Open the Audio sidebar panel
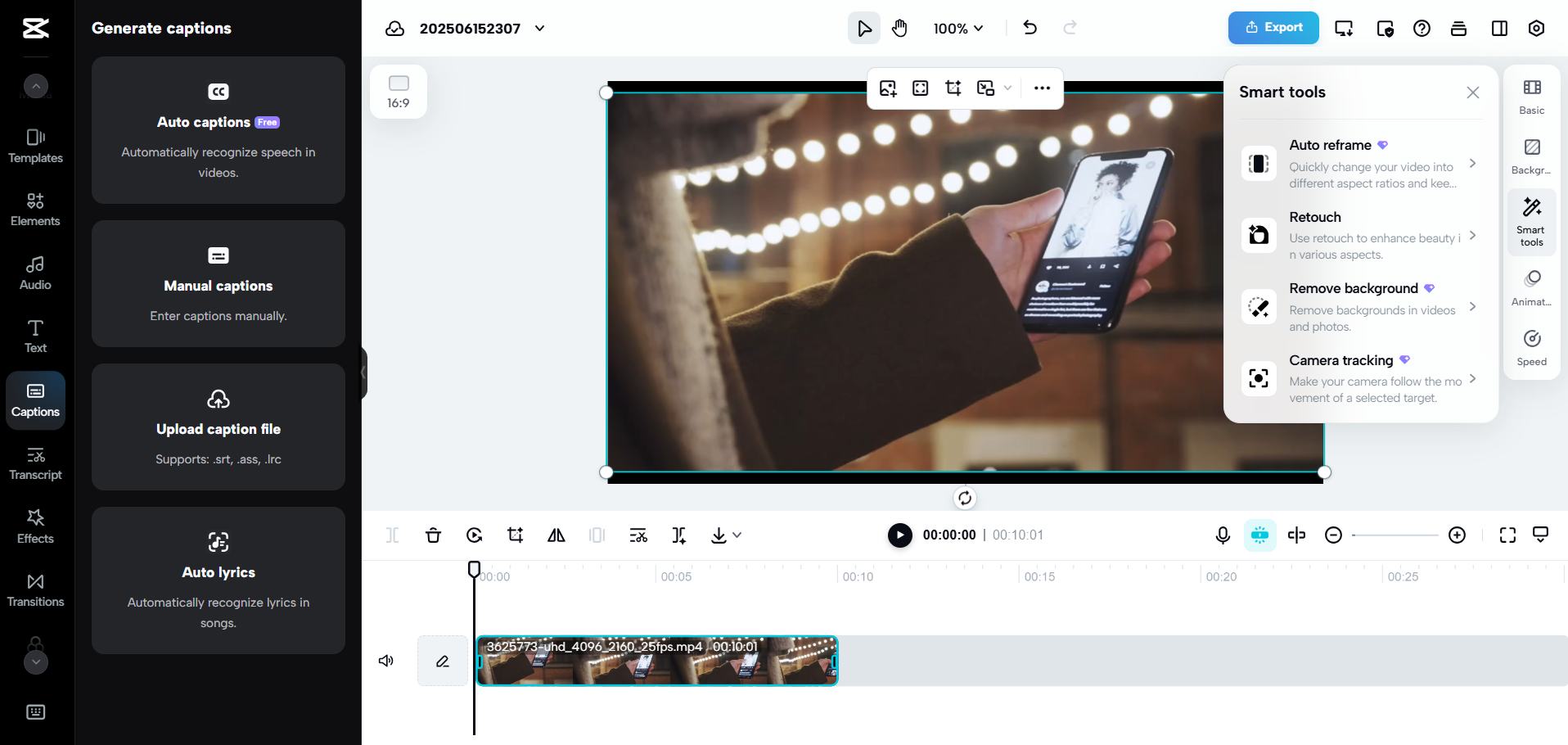1568x745 pixels. [x=35, y=273]
